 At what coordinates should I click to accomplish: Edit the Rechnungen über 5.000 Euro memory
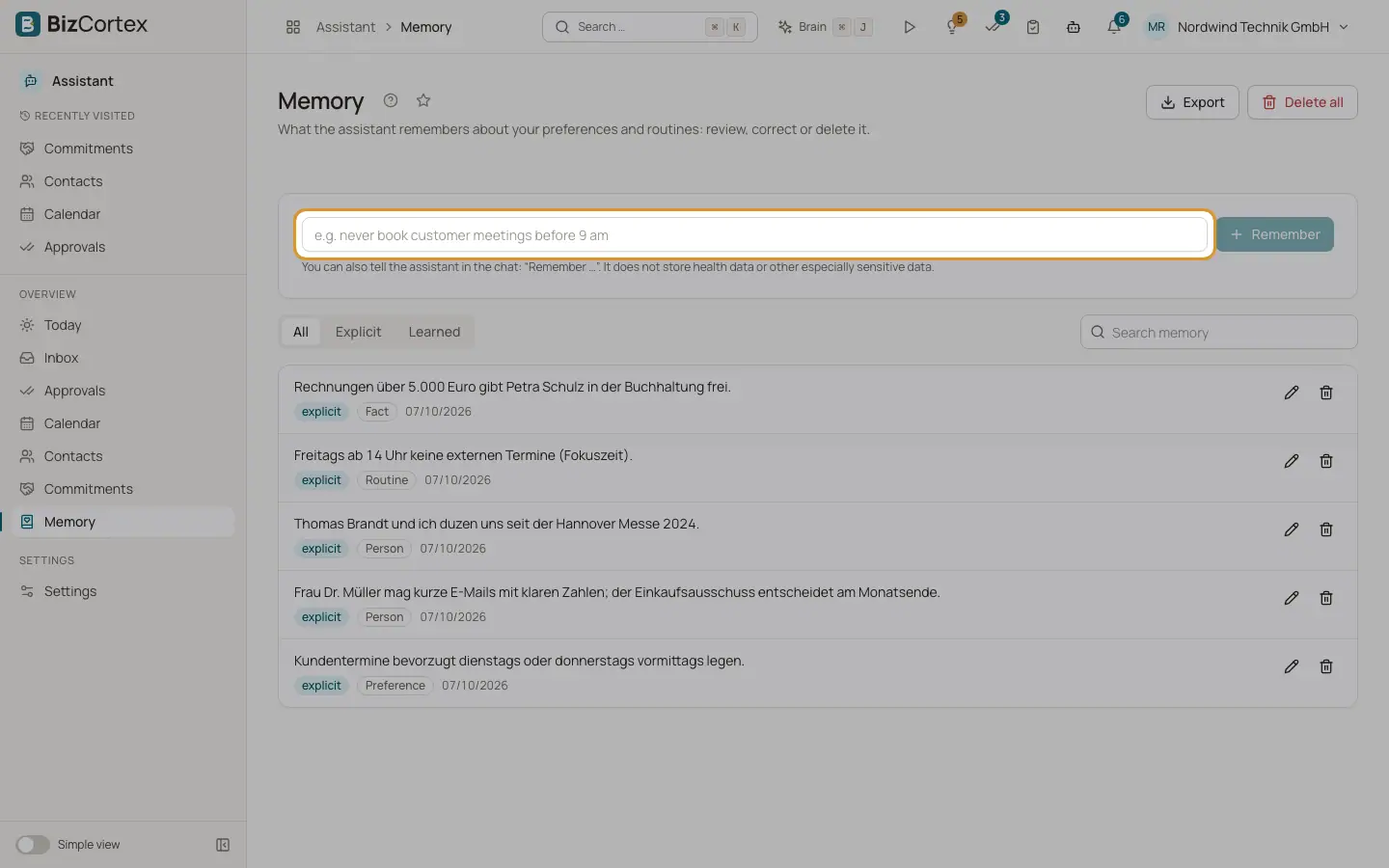pyautogui.click(x=1292, y=393)
